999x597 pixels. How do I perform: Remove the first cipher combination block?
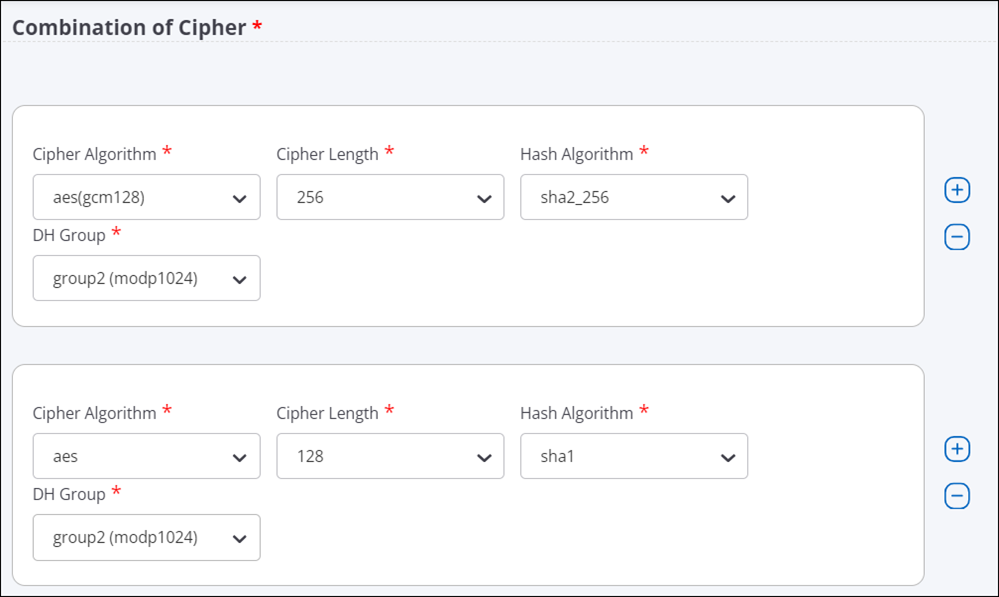pyautogui.click(x=957, y=237)
